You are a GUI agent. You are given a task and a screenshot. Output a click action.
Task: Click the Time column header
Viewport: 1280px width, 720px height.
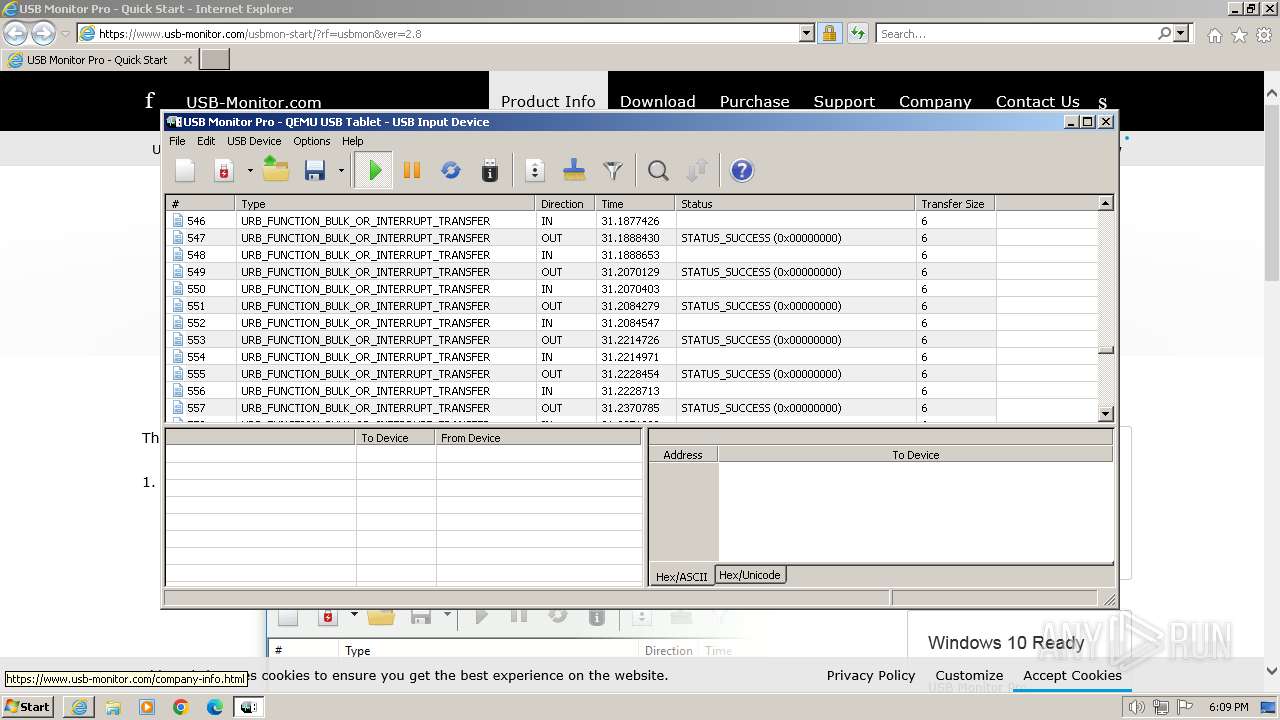[x=635, y=204]
